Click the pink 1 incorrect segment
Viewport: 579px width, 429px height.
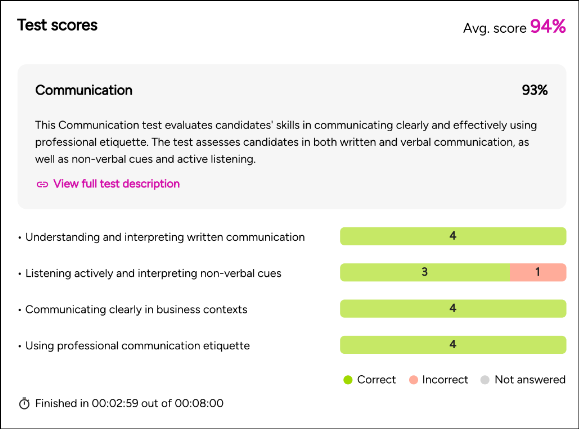538,272
